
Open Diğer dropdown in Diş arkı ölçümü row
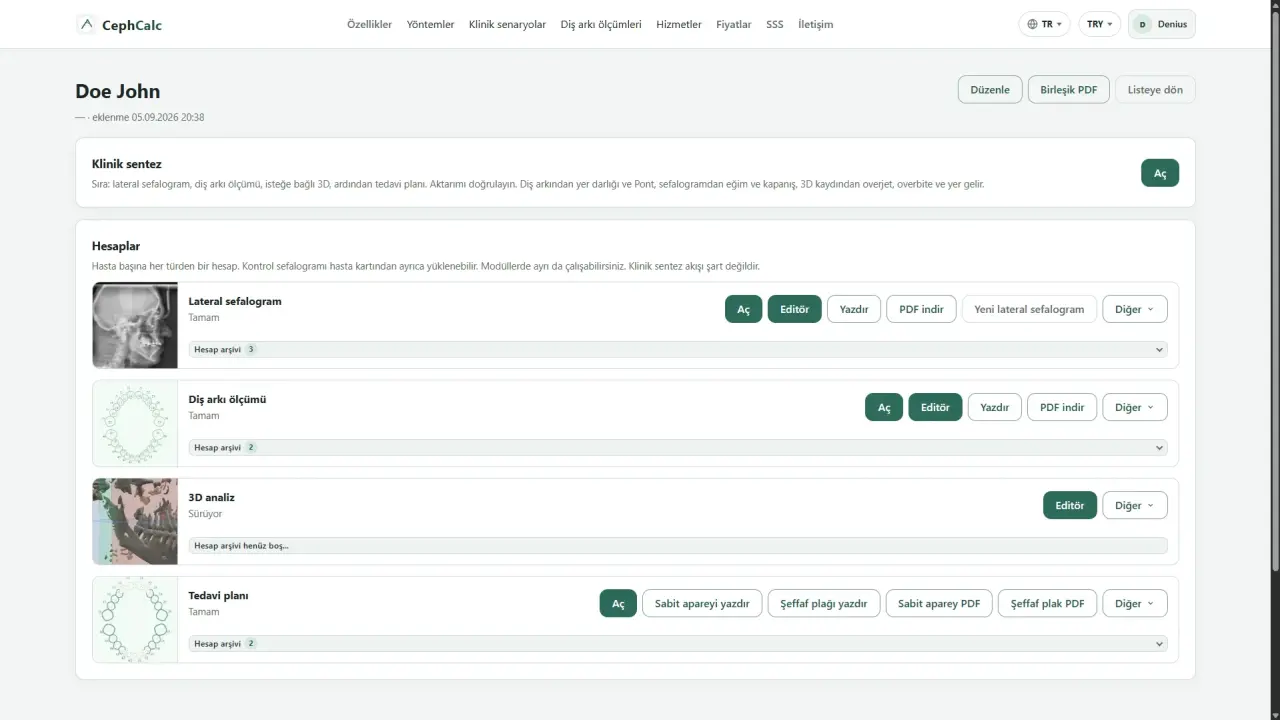click(x=1135, y=407)
